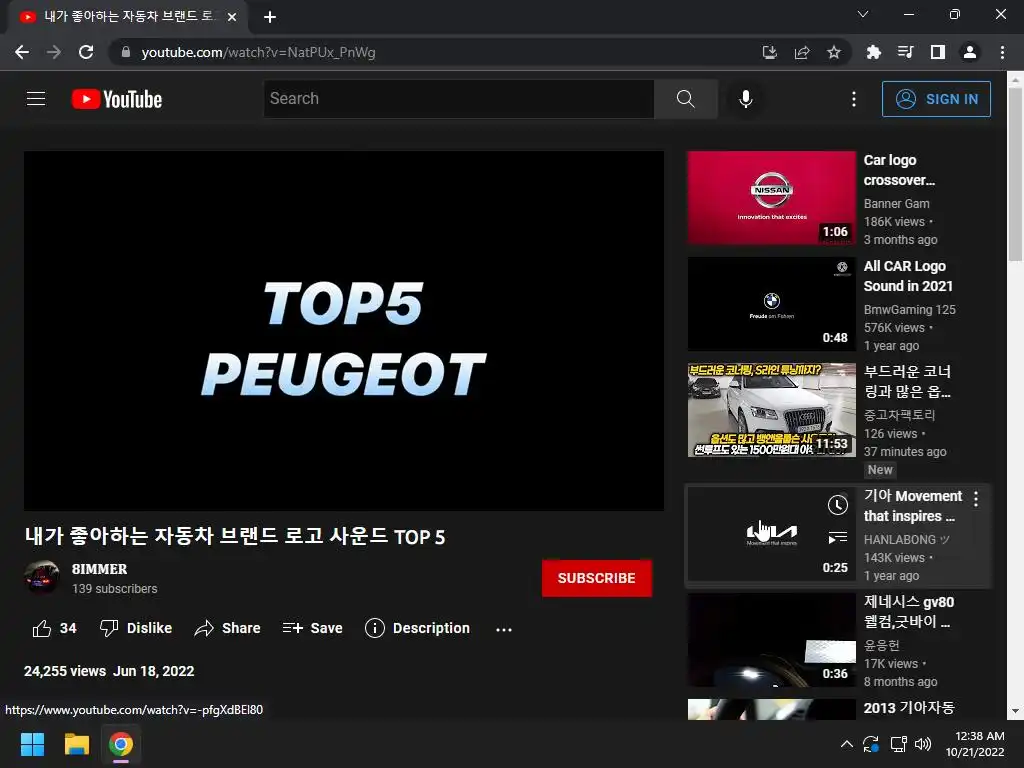Open options menu for Kia Movement video
This screenshot has width=1024, height=768.
(976, 499)
